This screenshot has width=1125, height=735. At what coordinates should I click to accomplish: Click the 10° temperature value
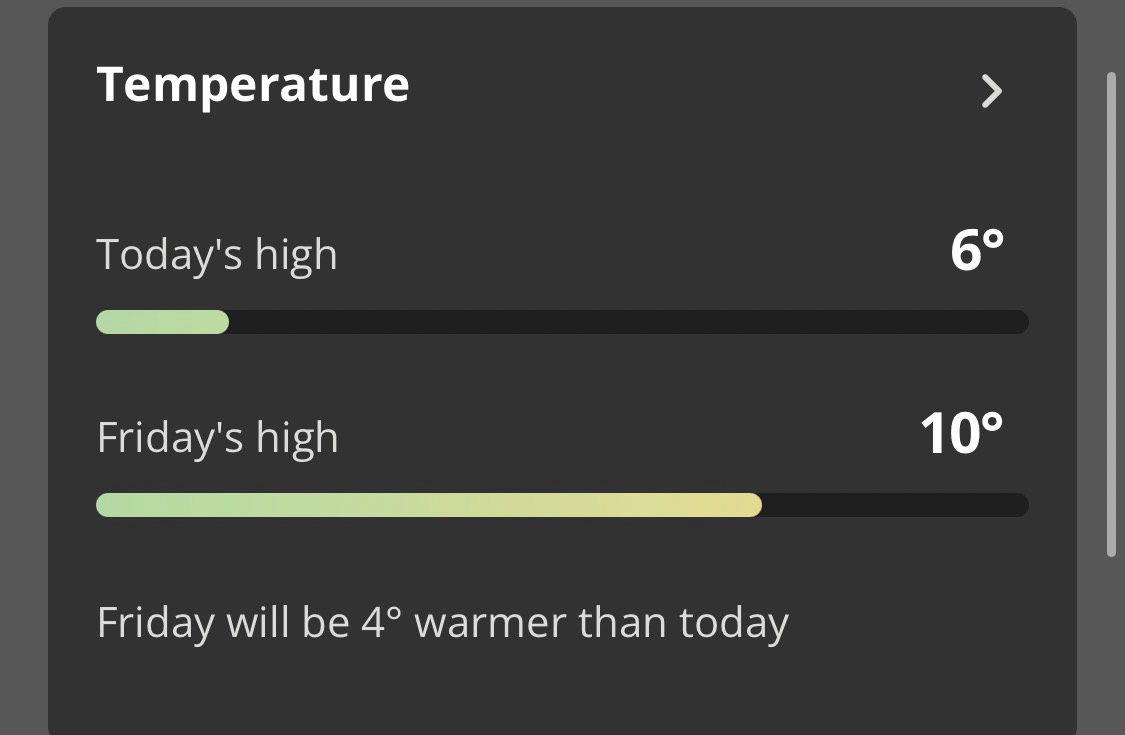[x=960, y=434]
